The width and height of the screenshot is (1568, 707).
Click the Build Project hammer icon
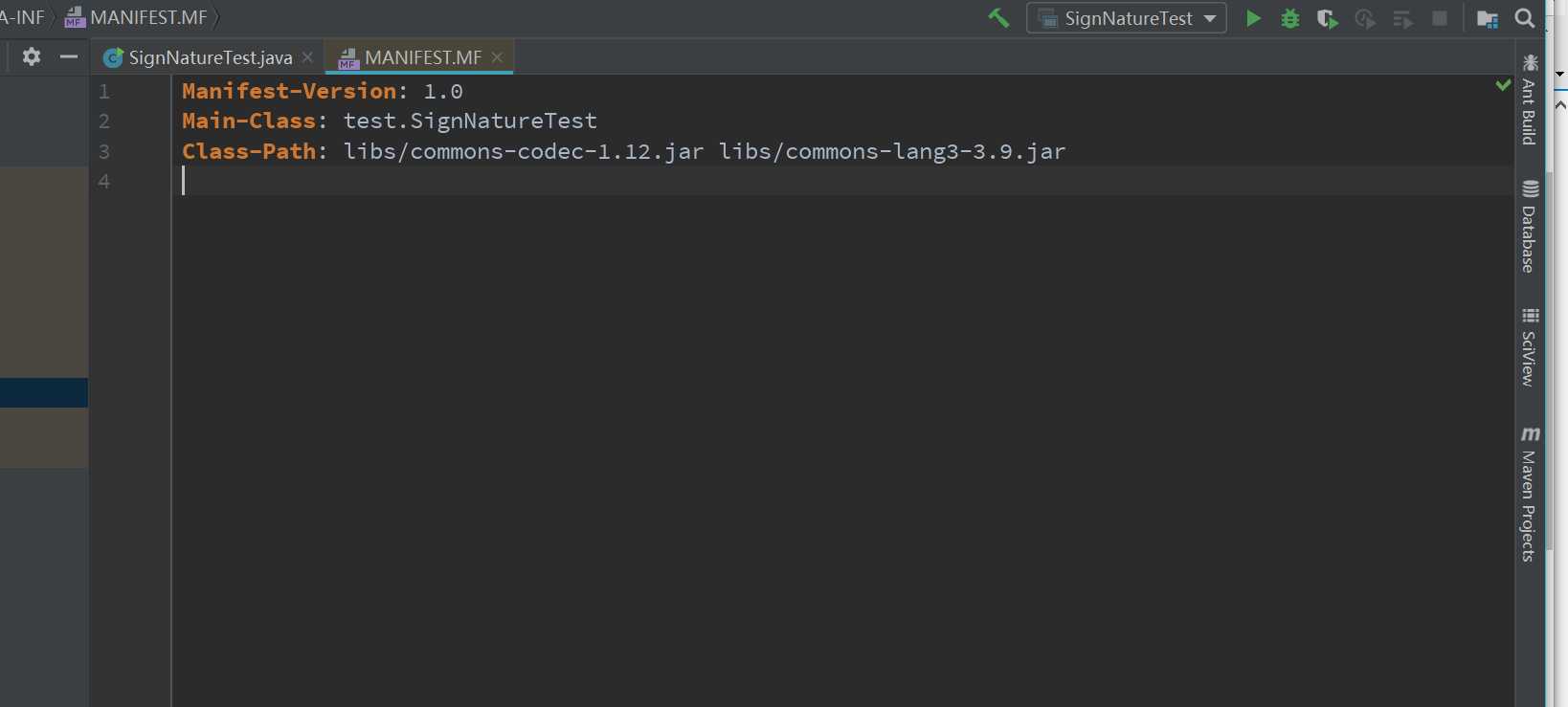click(998, 18)
